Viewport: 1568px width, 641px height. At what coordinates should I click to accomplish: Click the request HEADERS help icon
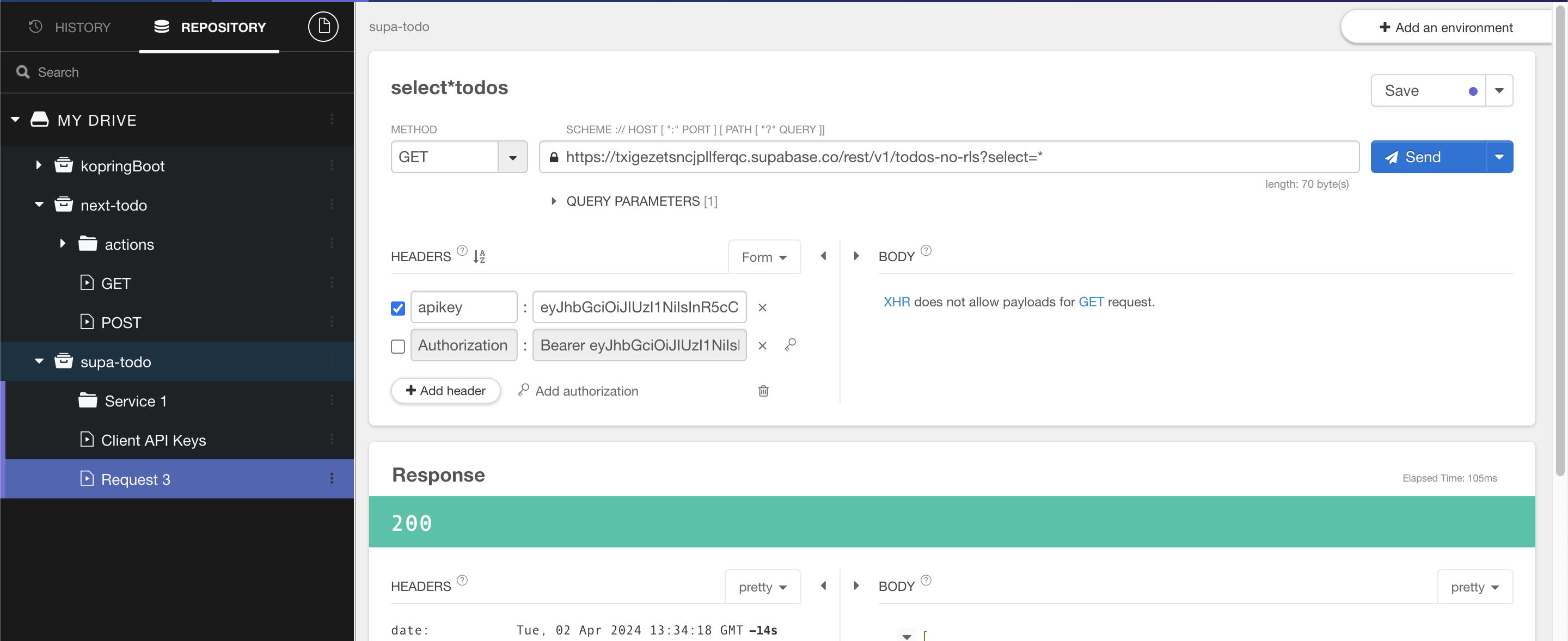(462, 250)
